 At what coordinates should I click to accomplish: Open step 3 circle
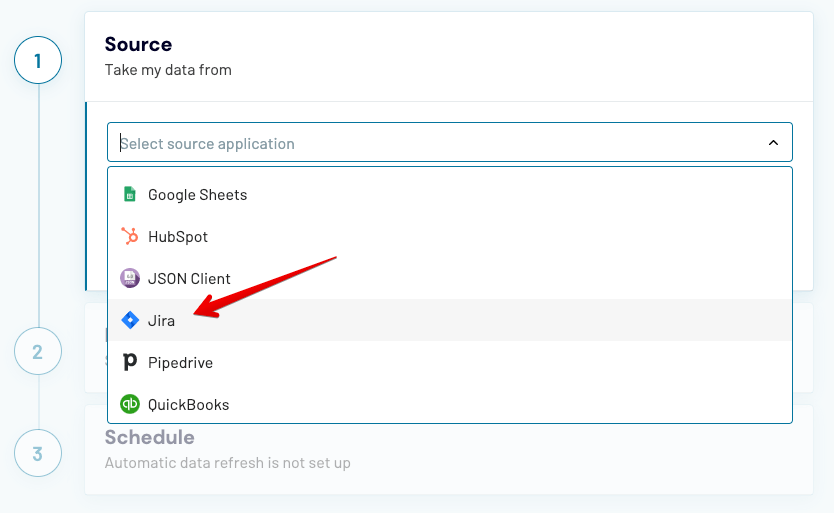tap(38, 453)
